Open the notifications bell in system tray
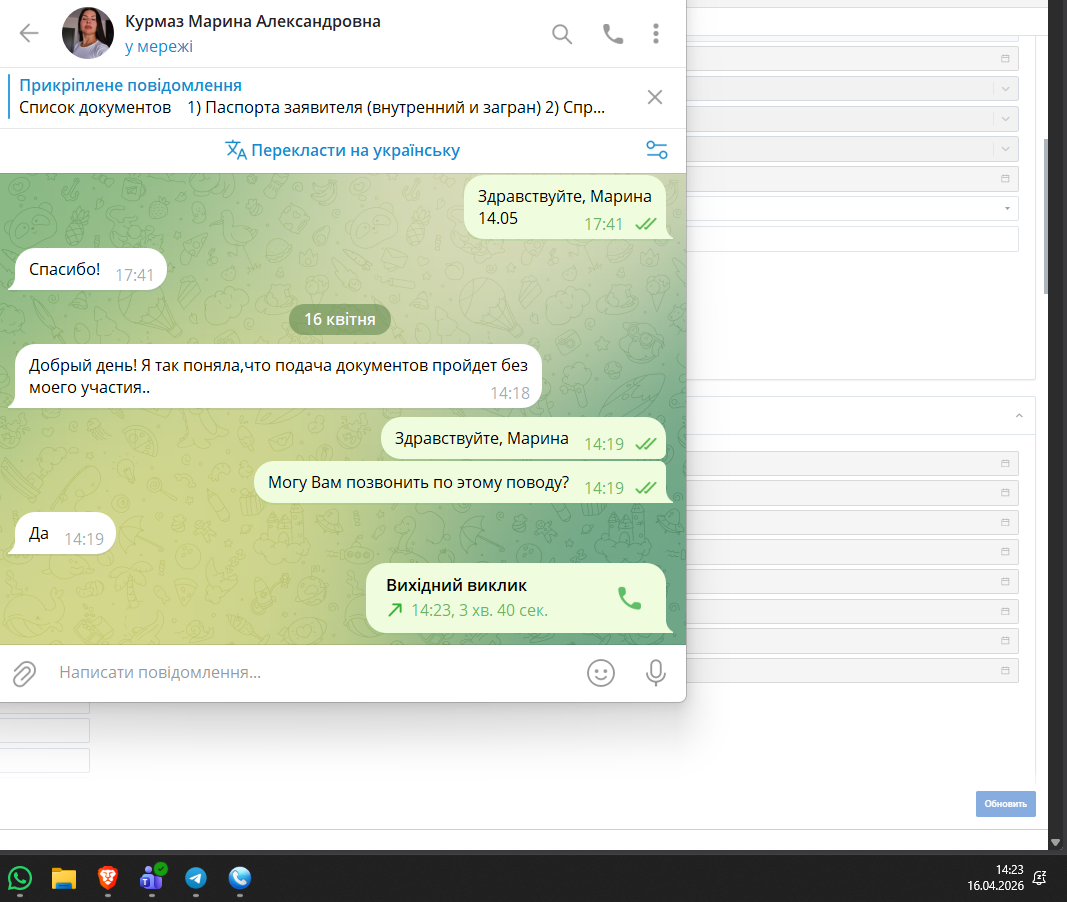The height and width of the screenshot is (902, 1067). 1039,878
